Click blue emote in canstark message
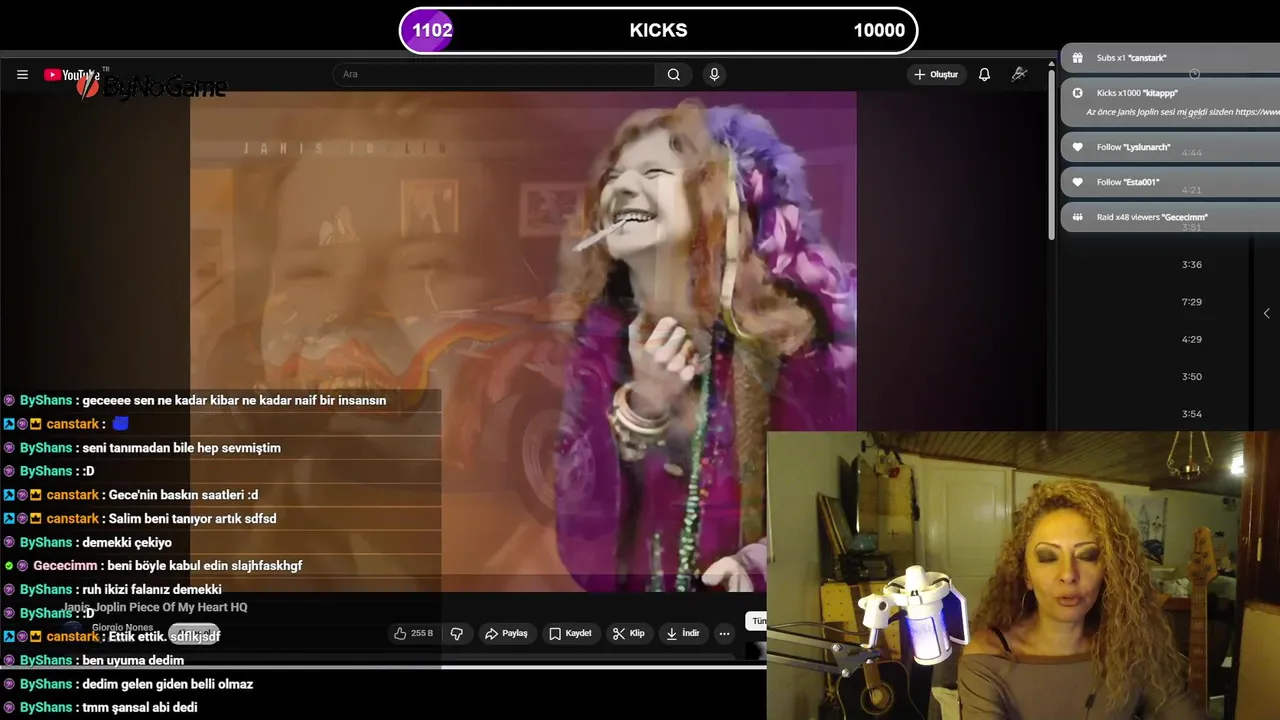 pos(120,424)
